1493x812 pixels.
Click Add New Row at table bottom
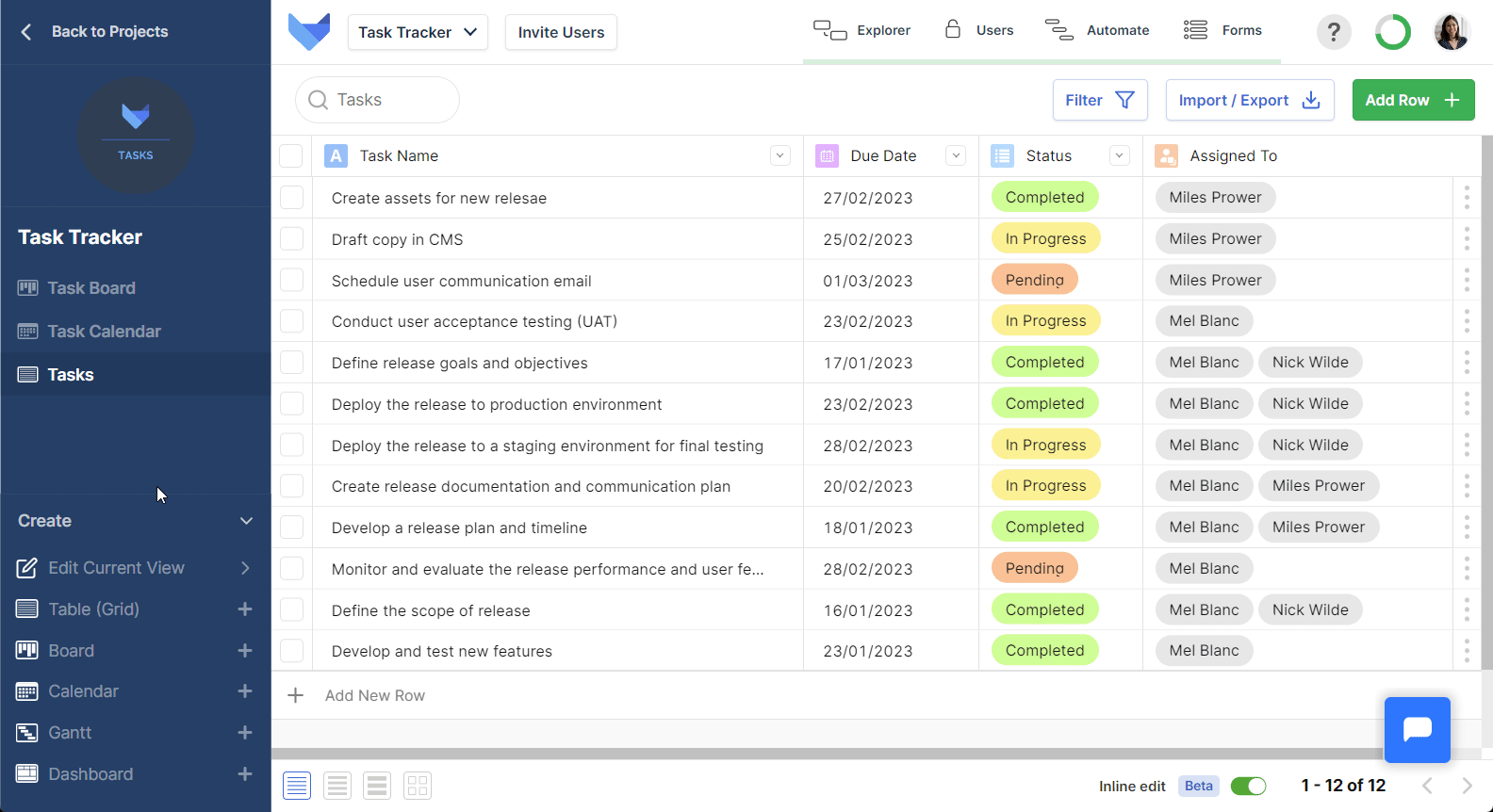click(x=375, y=695)
